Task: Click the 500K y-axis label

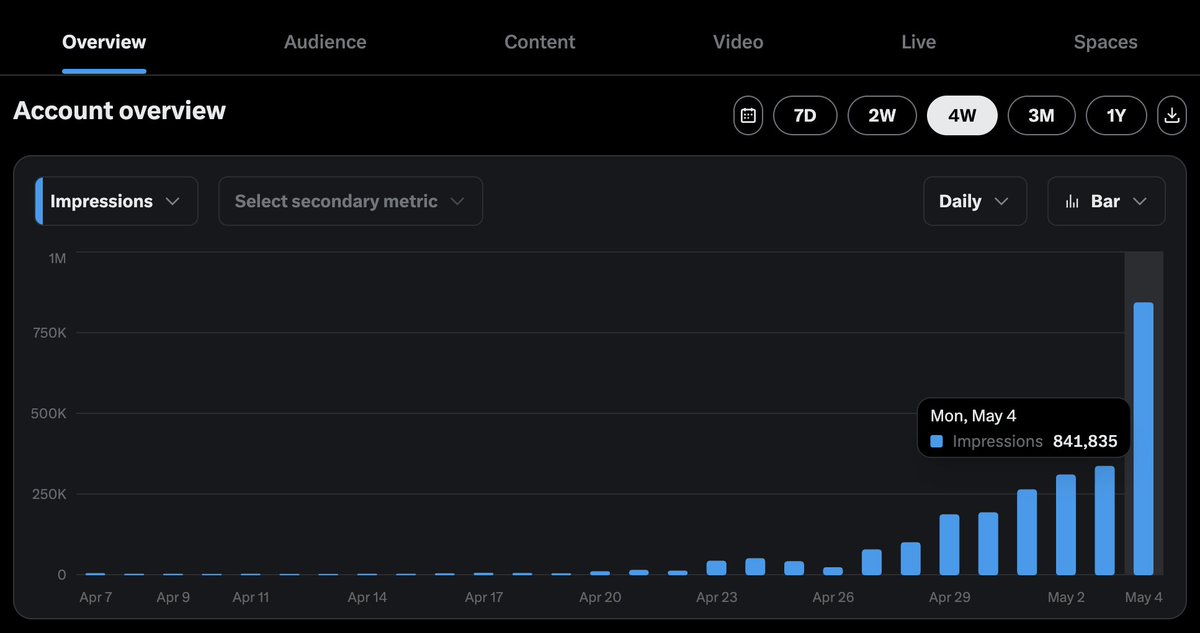Action: pos(48,413)
